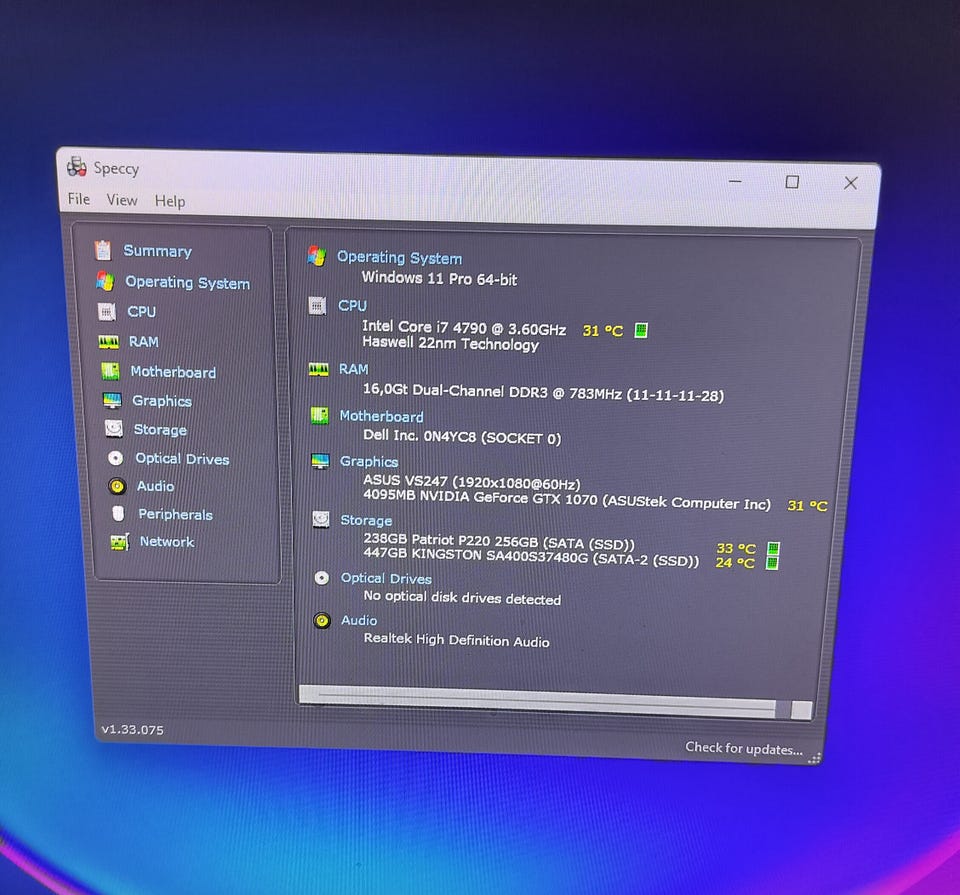Open the Motherboard heading link in summary
The height and width of the screenshot is (895, 960).
point(381,416)
